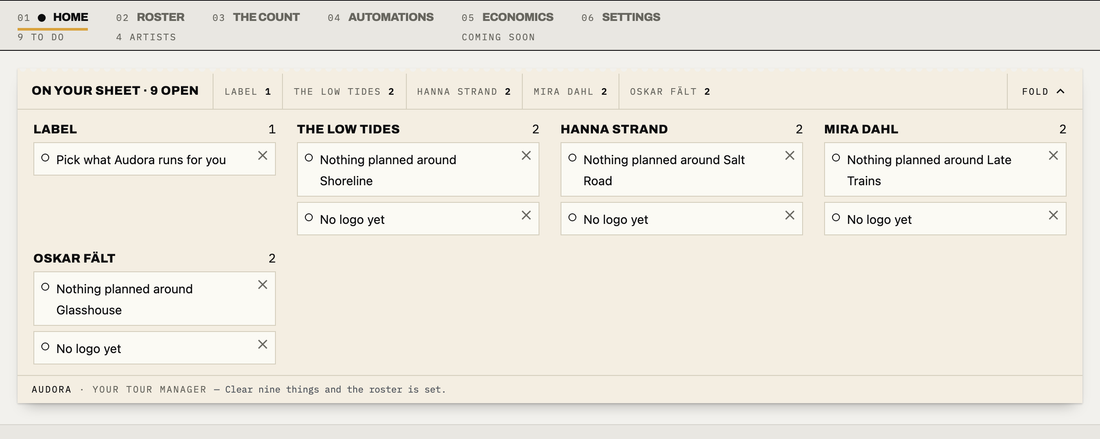Open 'Nothing planned around Late Trains' task text
Viewport: 1100px width, 439px height.
[929, 170]
